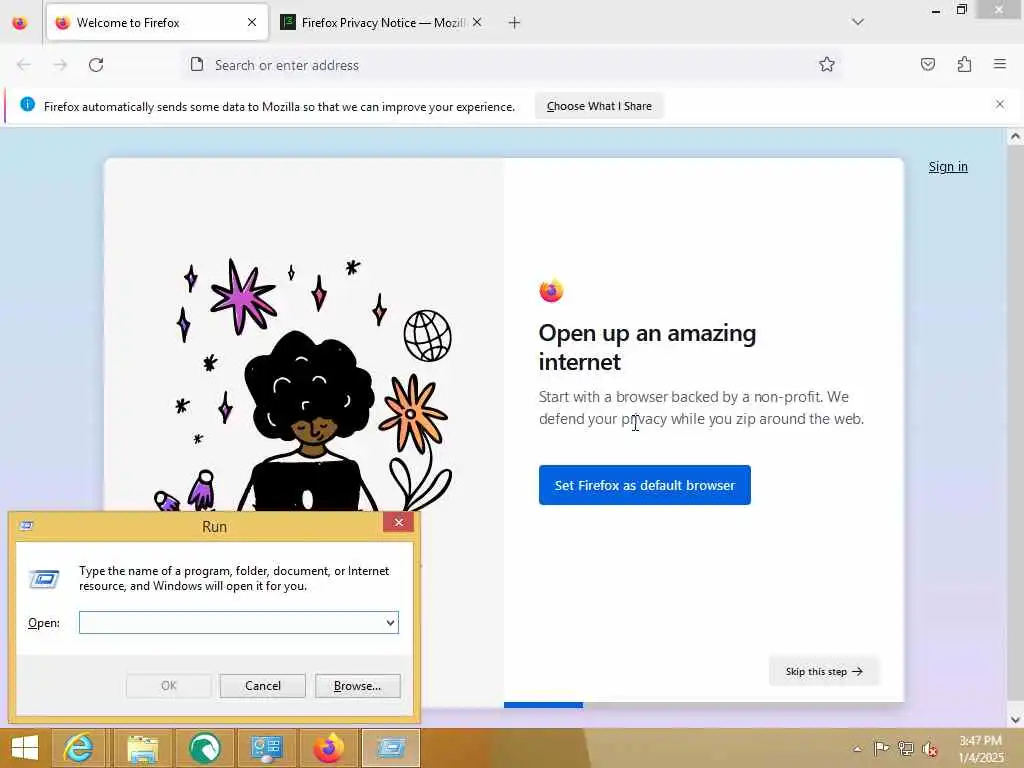Open the Windows Start button
Image resolution: width=1024 pixels, height=768 pixels.
25,748
